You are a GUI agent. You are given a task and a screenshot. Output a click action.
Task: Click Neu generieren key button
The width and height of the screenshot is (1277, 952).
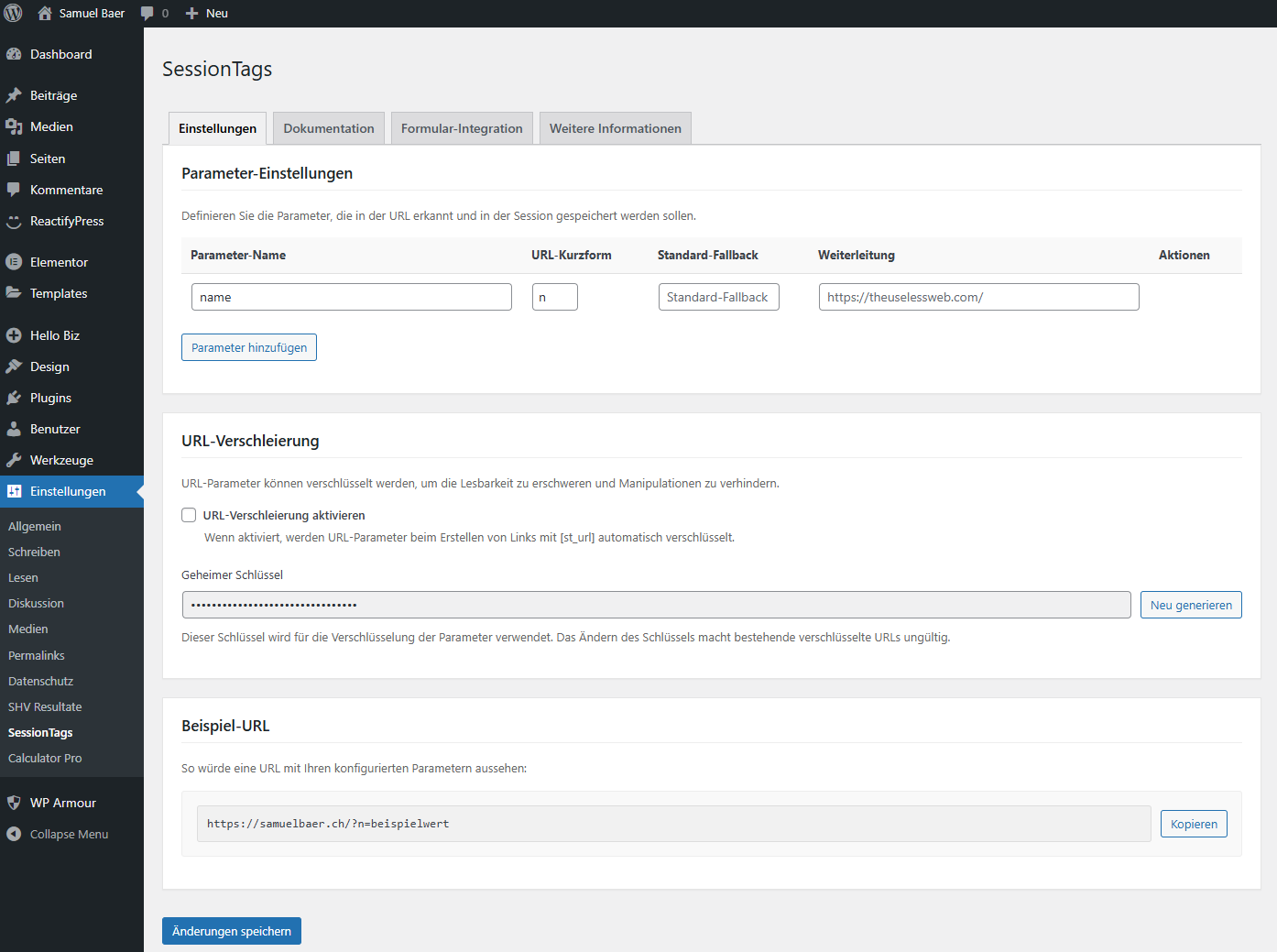click(1191, 605)
